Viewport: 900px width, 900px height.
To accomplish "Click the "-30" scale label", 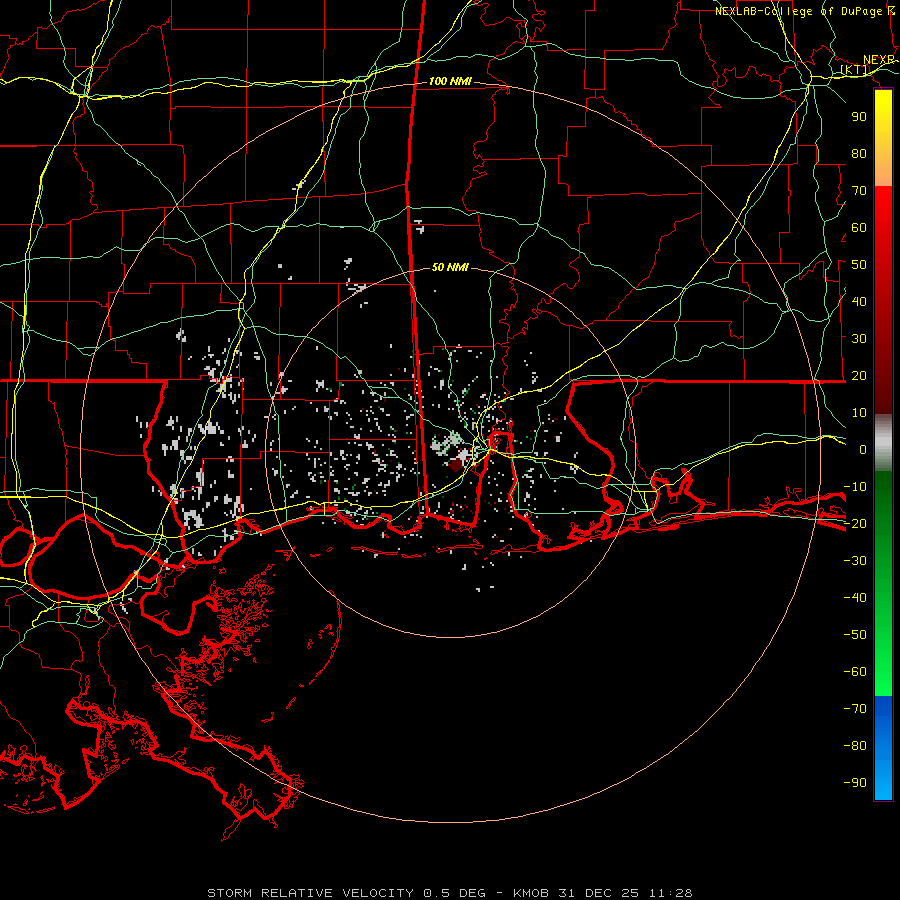I will point(855,561).
